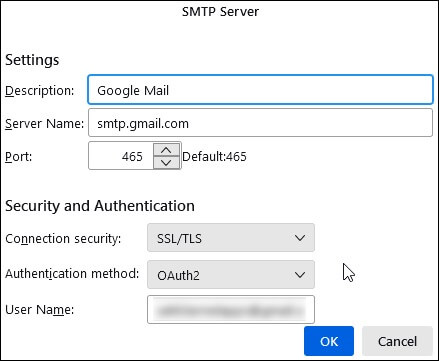439x361 pixels.
Task: Open the Connection security dropdown SSL/TLS
Action: [x=231, y=238]
